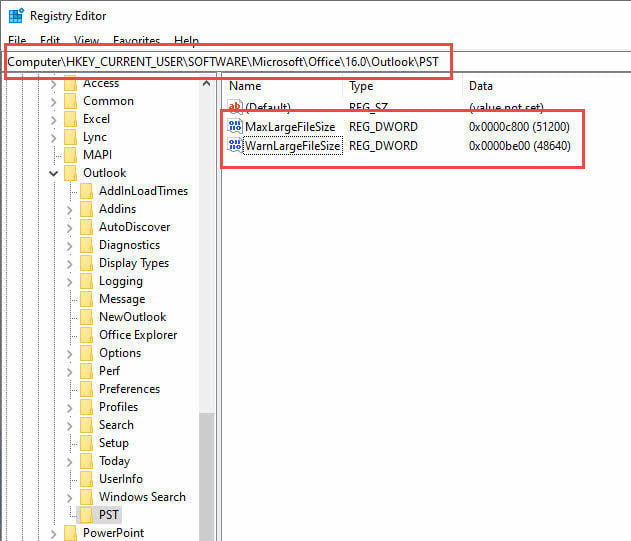Click the Addins folder icon
The height and width of the screenshot is (541, 631).
coord(87,209)
